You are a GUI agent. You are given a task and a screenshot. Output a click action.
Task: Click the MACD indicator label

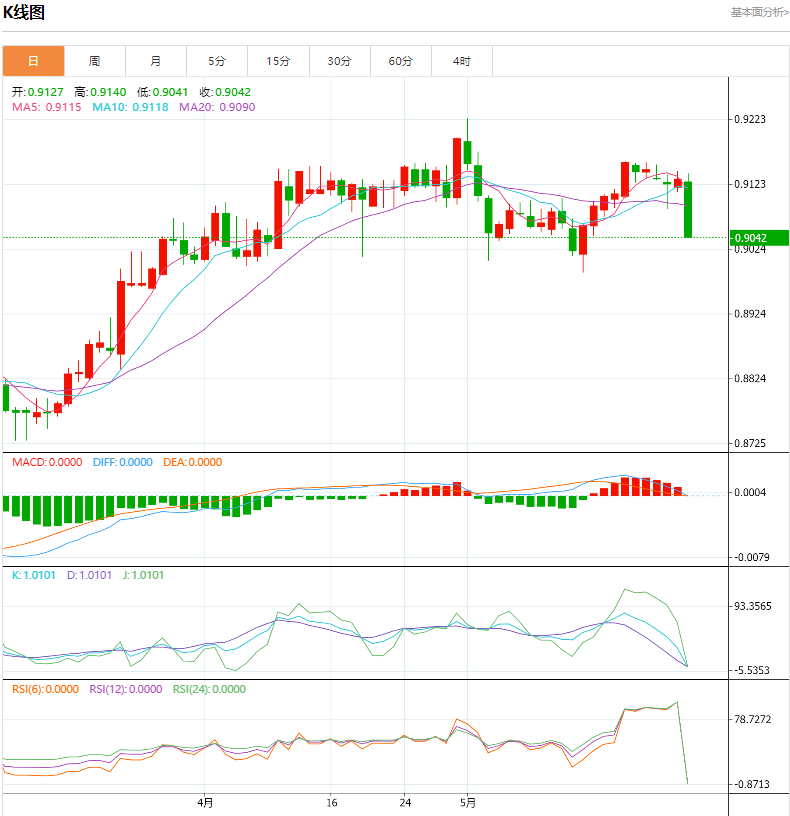coord(47,462)
